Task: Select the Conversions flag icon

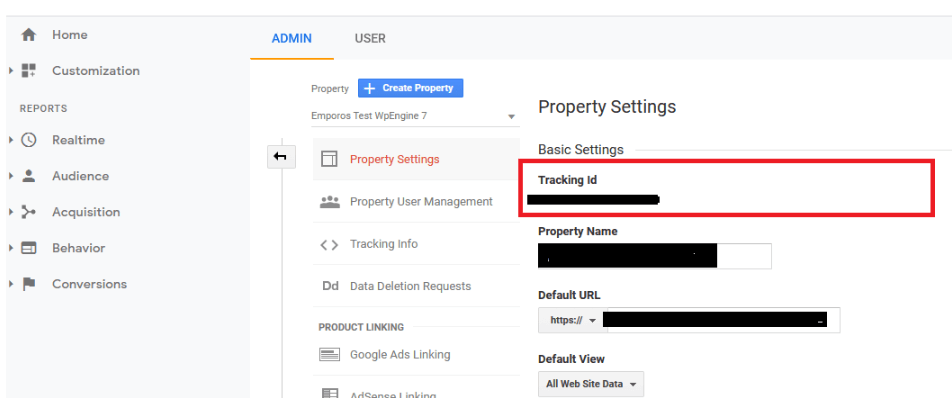Action: pos(29,284)
